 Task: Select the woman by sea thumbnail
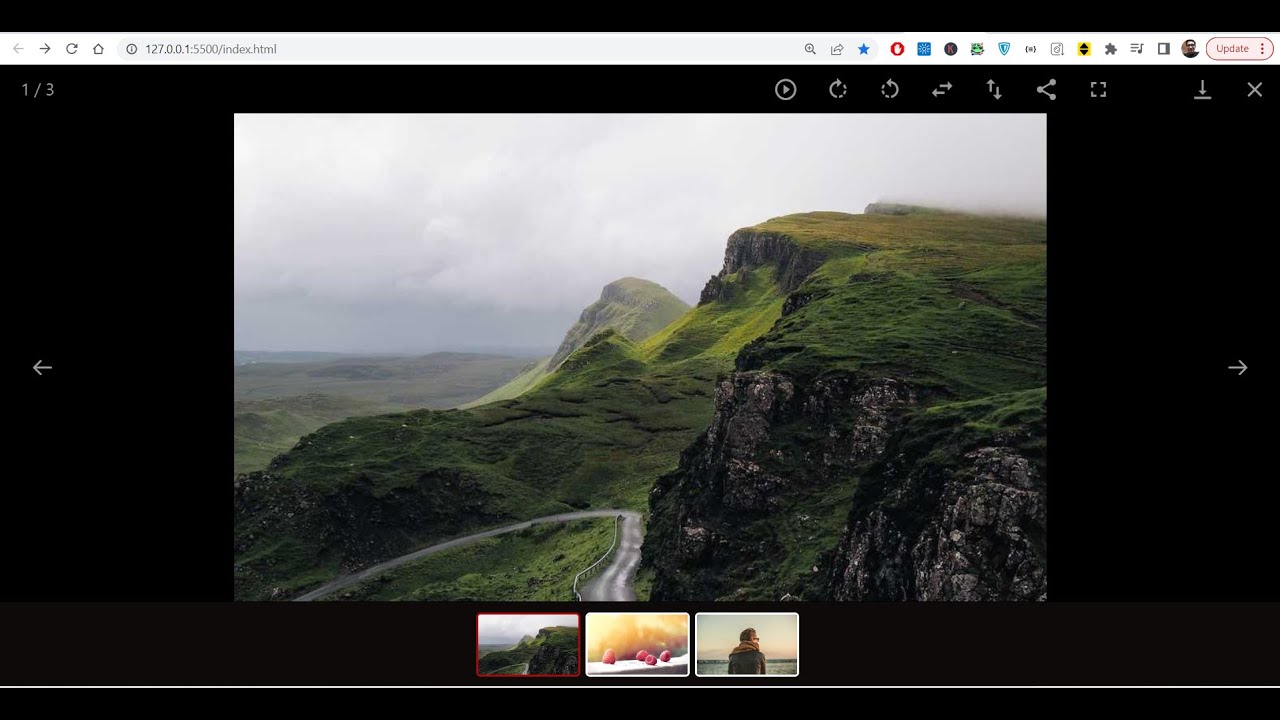747,645
